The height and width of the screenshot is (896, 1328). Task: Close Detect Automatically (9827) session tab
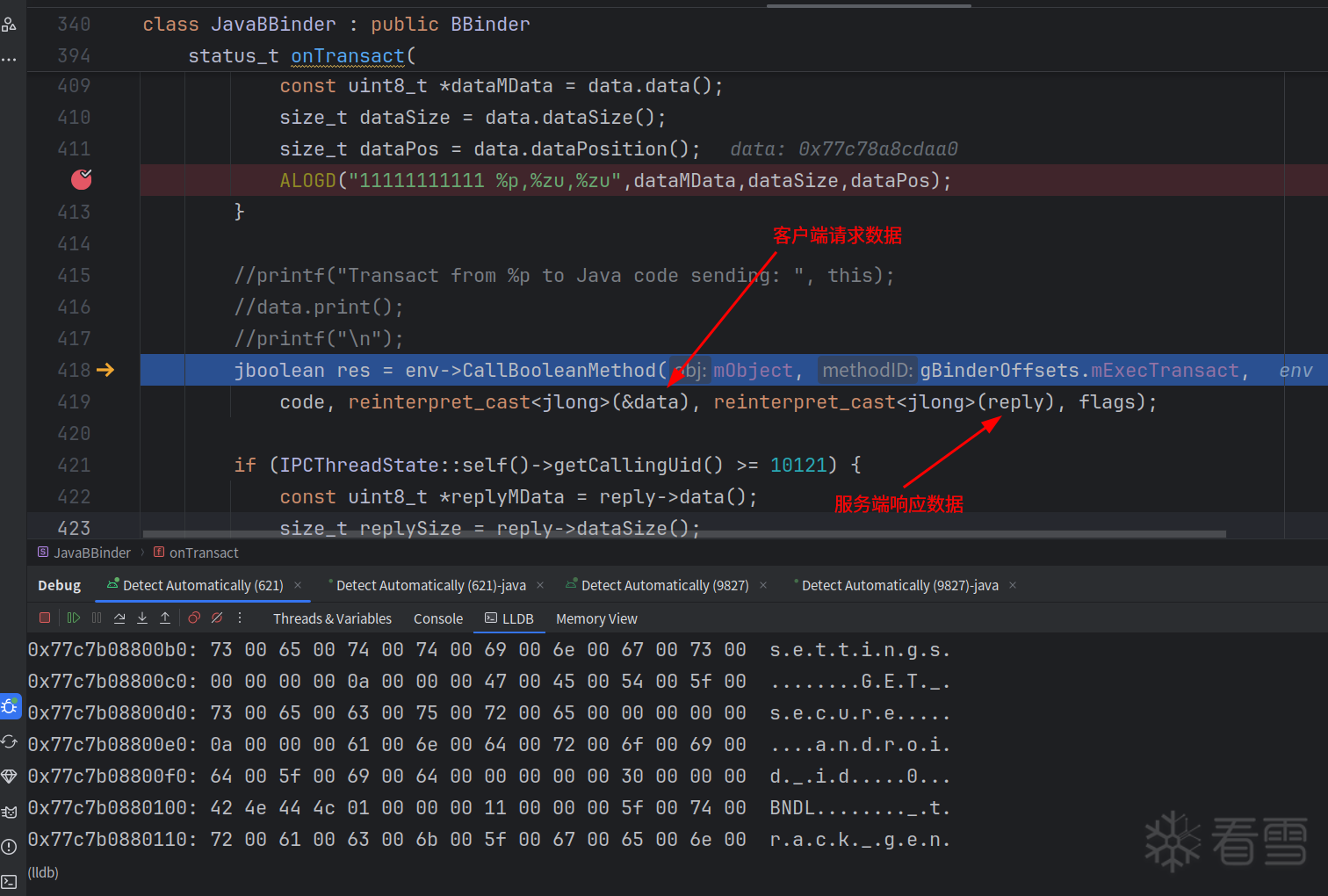[763, 585]
